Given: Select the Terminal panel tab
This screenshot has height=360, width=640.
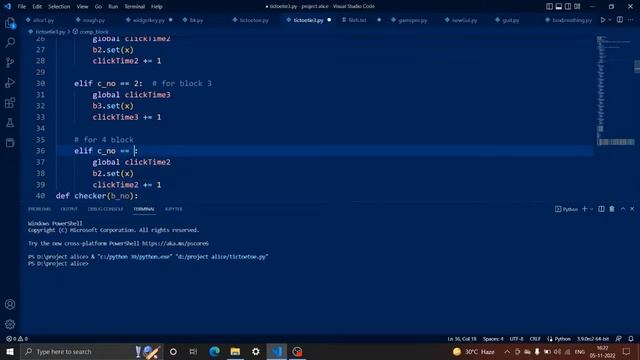Looking at the screenshot, I should point(144,209).
